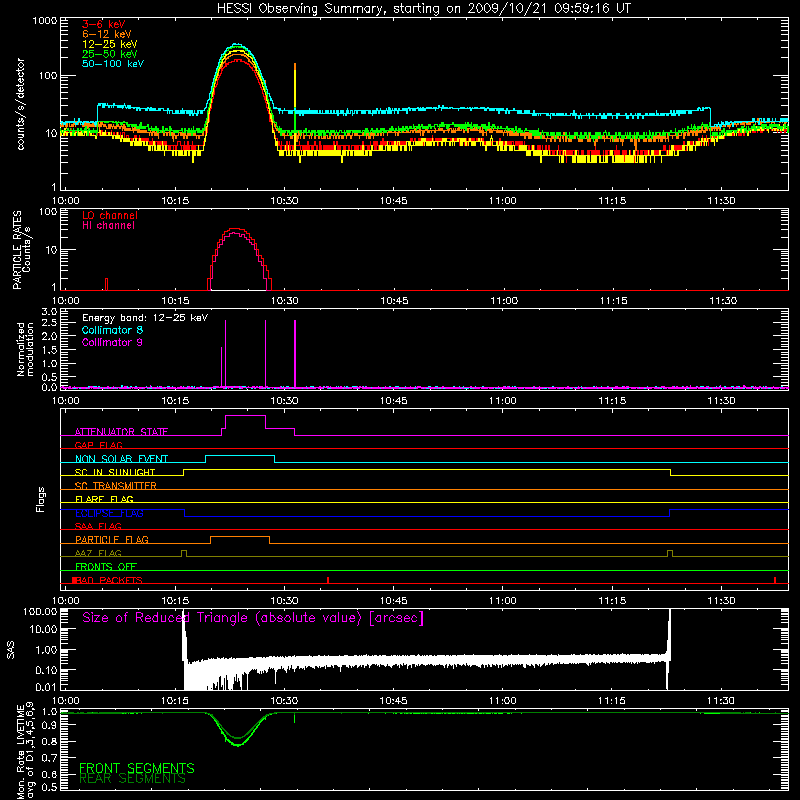Click the "0.10" SAS tick value

click(46, 670)
